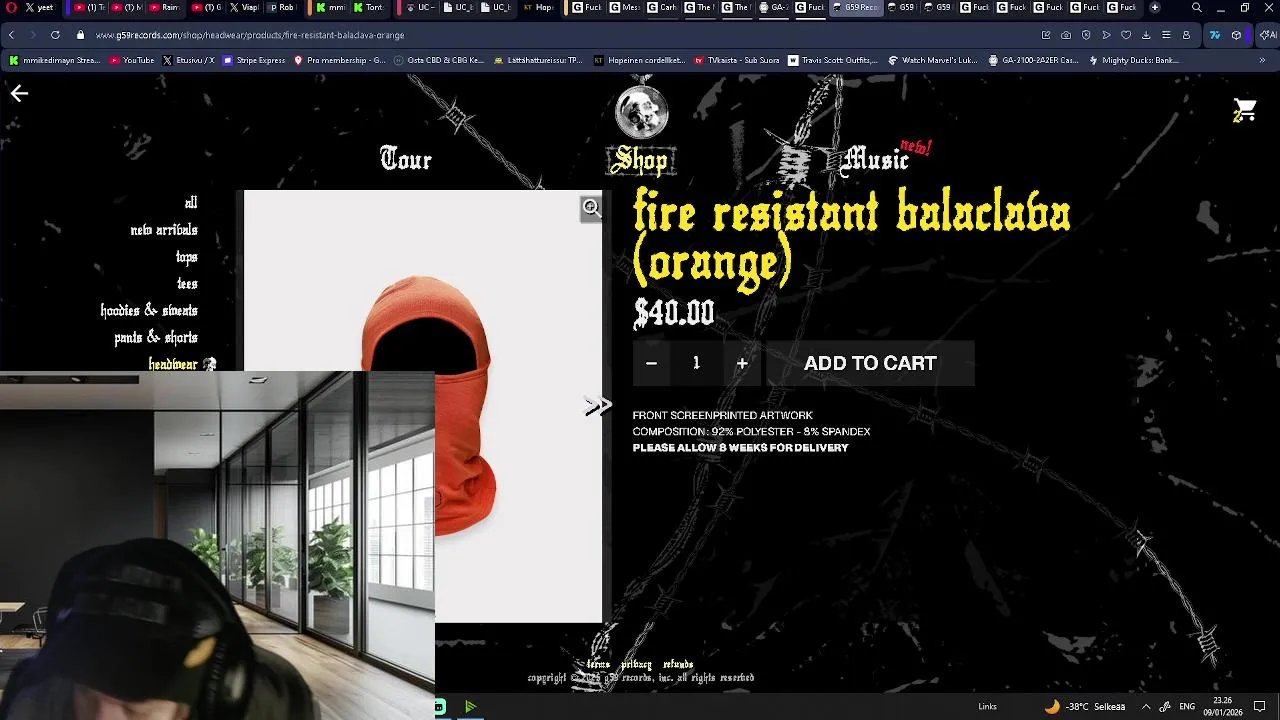Switch to the 'GA-' watch tab
The image size is (1280, 720).
click(774, 8)
